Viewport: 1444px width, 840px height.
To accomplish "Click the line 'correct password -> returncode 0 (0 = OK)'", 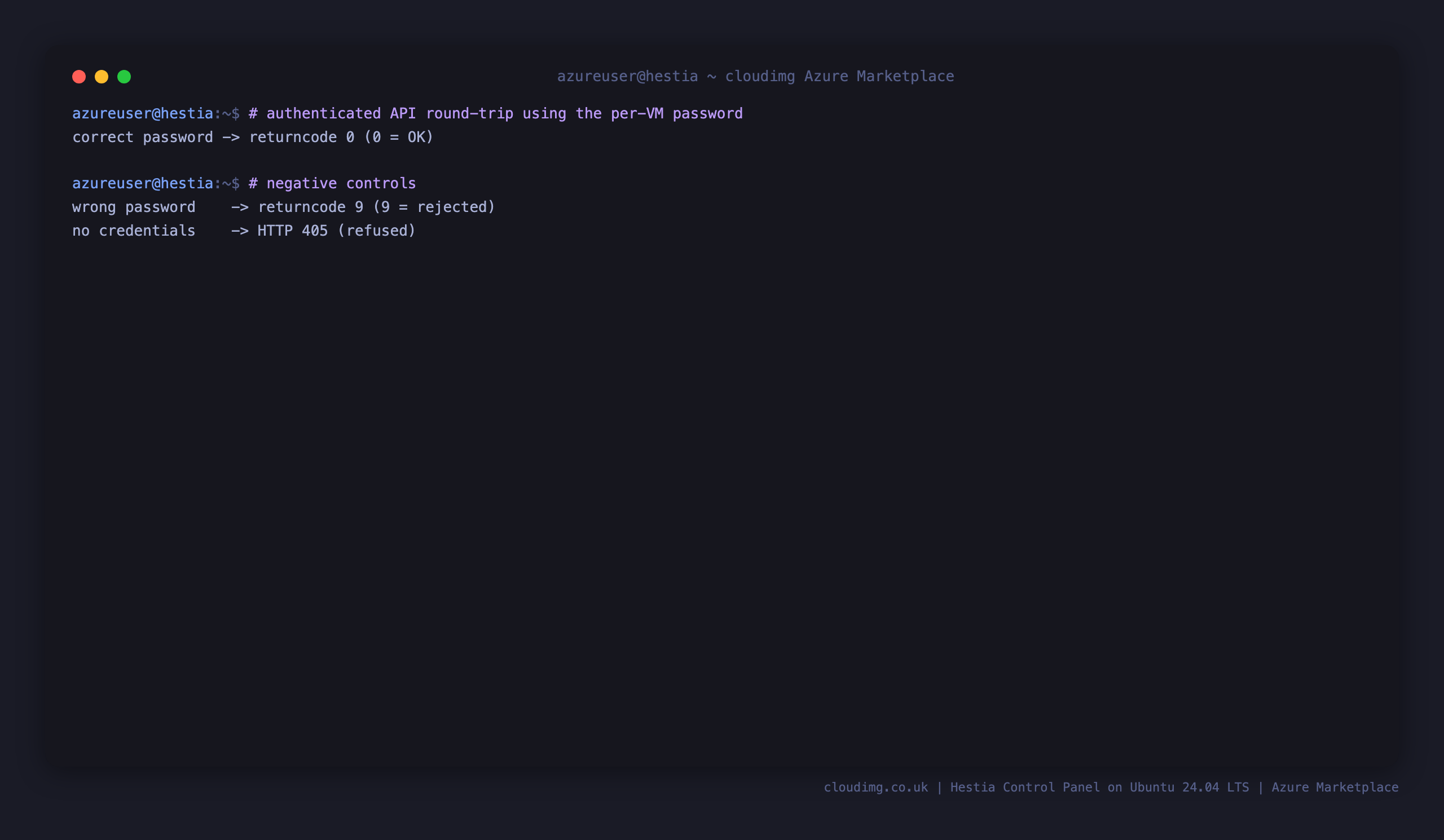I will pyautogui.click(x=253, y=138).
